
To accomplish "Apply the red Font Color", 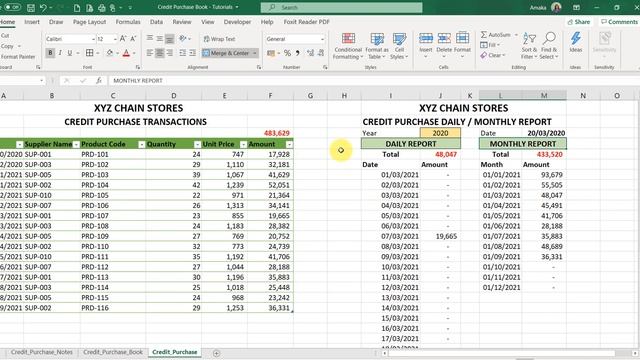I will coord(126,53).
